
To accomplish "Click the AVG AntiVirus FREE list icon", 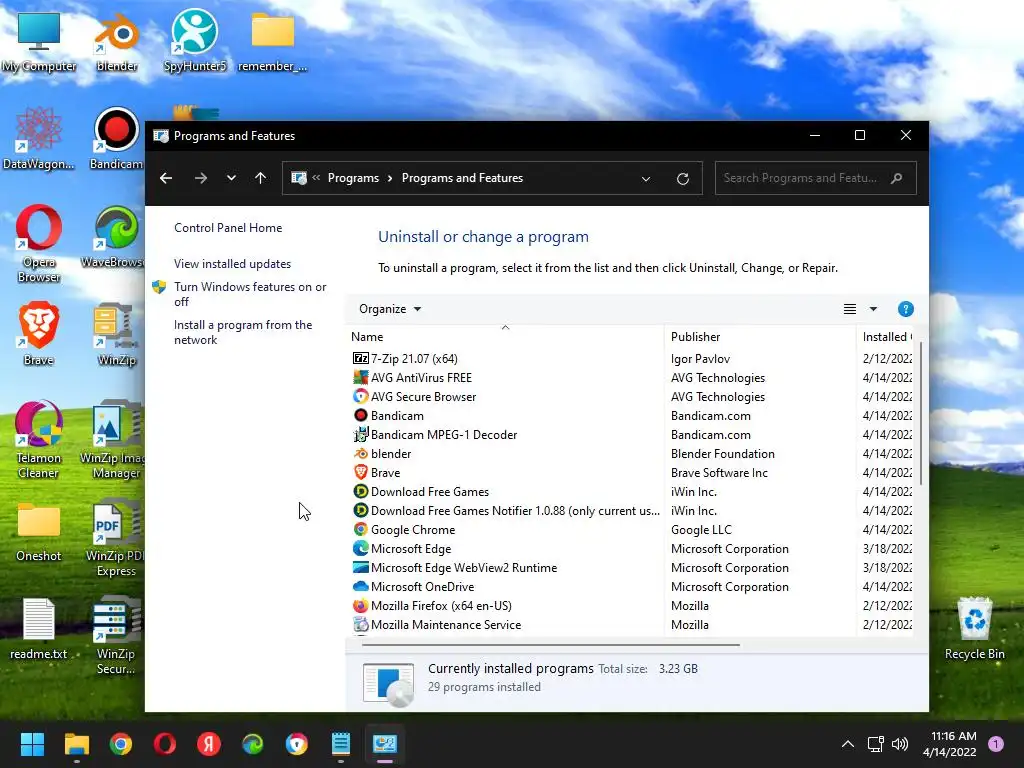I will [360, 377].
